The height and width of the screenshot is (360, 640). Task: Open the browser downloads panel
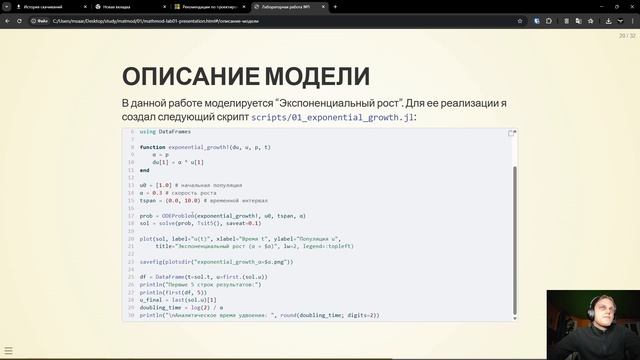tap(608, 21)
